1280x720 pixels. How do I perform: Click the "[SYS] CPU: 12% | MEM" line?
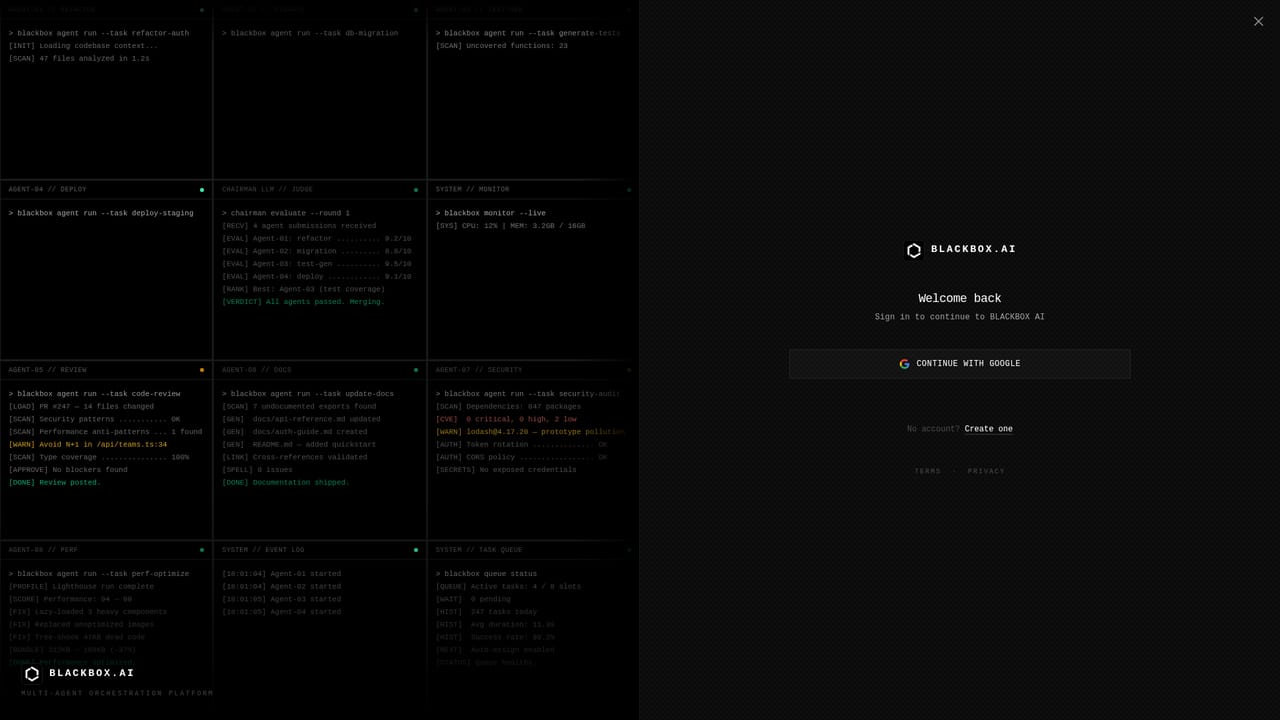point(510,226)
